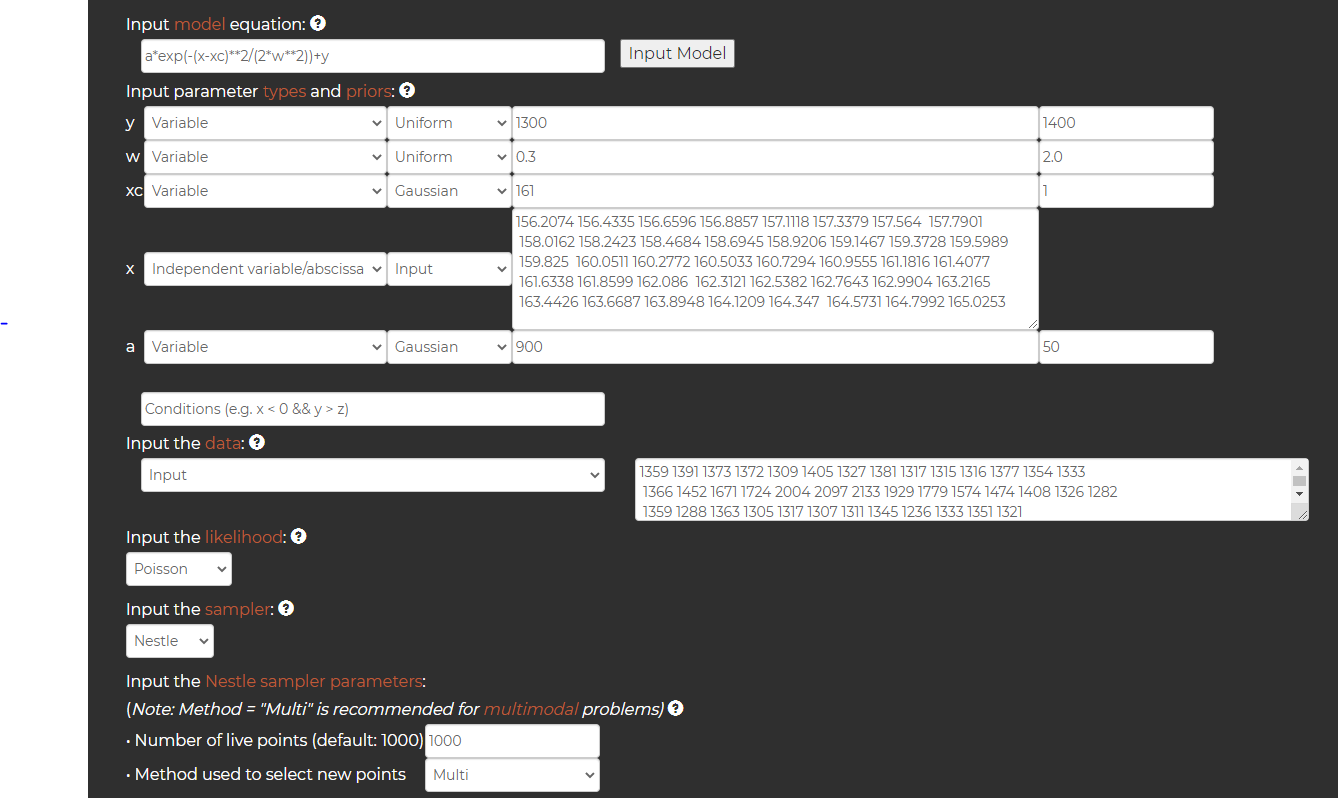Open the Uniform prior dropdown for w

coord(449,156)
